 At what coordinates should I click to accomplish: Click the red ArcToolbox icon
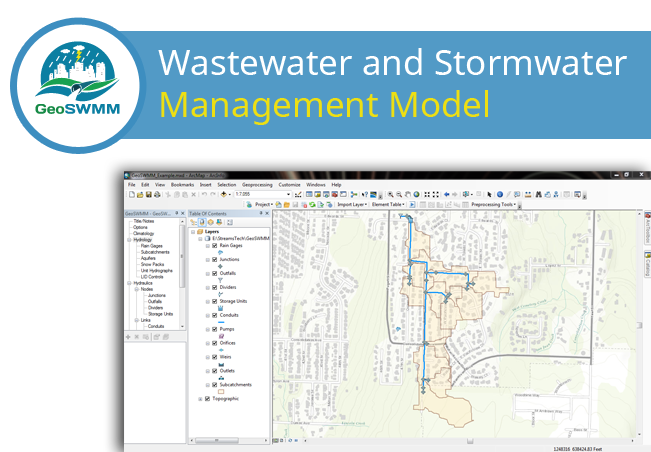334,194
